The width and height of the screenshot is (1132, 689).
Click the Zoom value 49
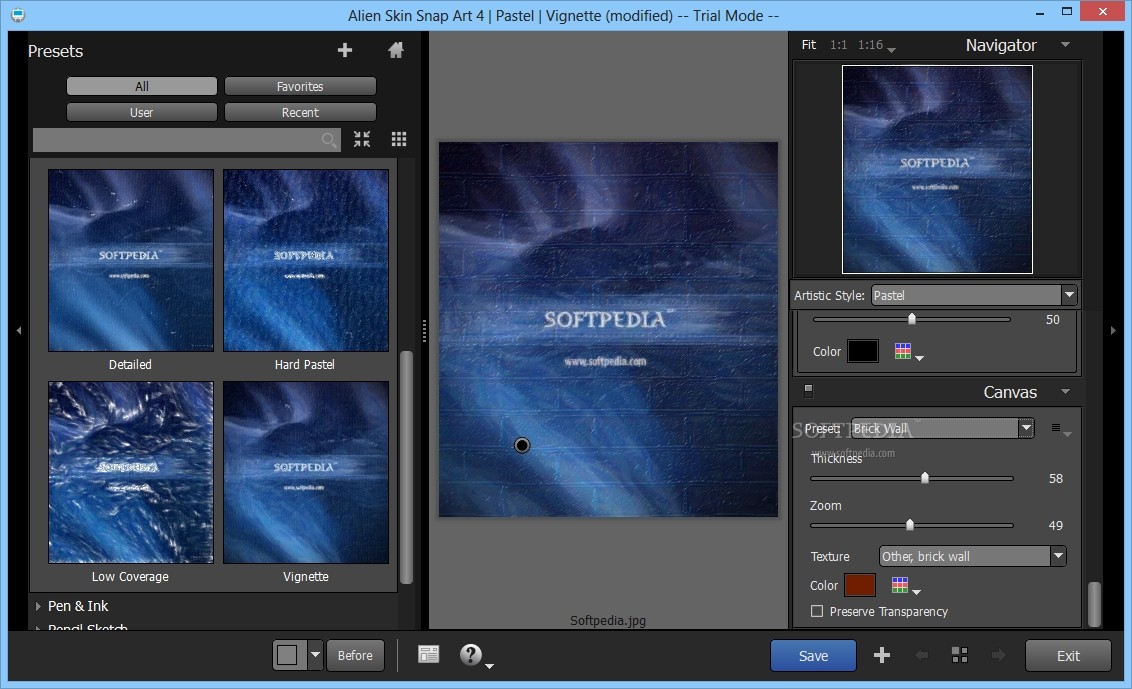click(x=1055, y=525)
